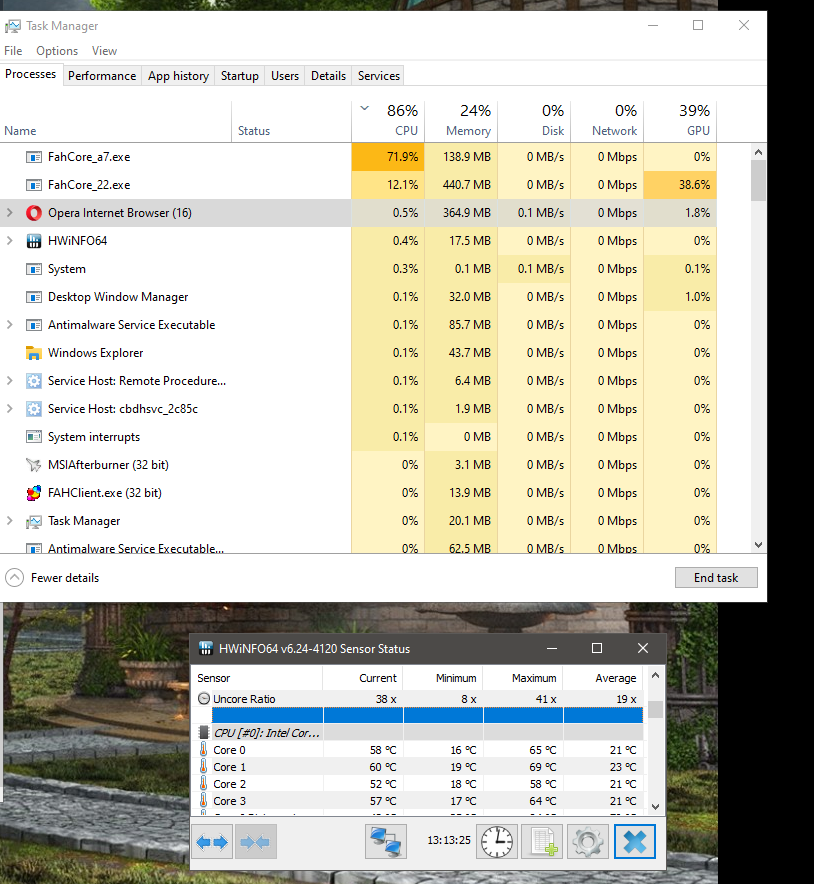This screenshot has width=814, height=884.
Task: Sort by the Network column header
Action: pos(607,121)
